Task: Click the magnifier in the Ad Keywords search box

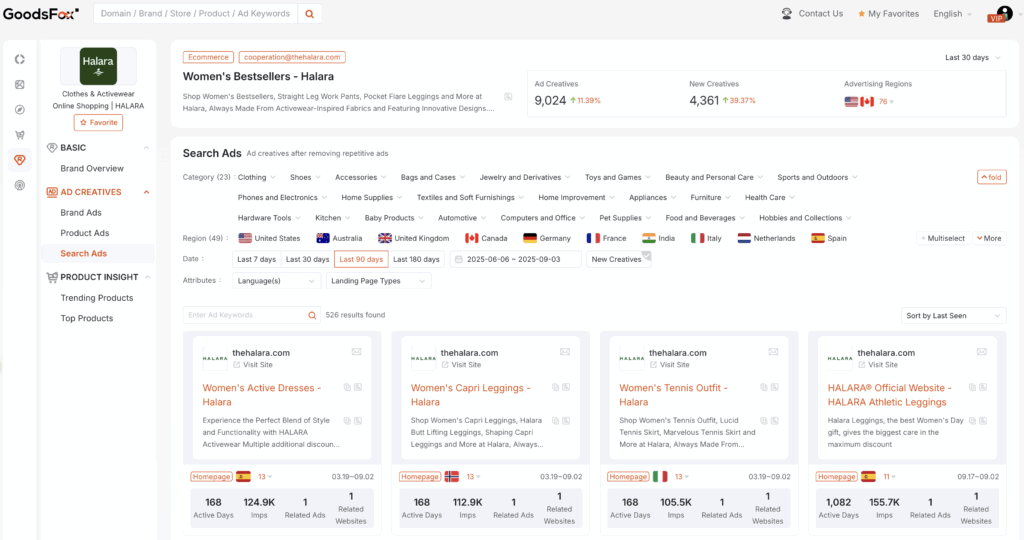Action: click(x=312, y=315)
